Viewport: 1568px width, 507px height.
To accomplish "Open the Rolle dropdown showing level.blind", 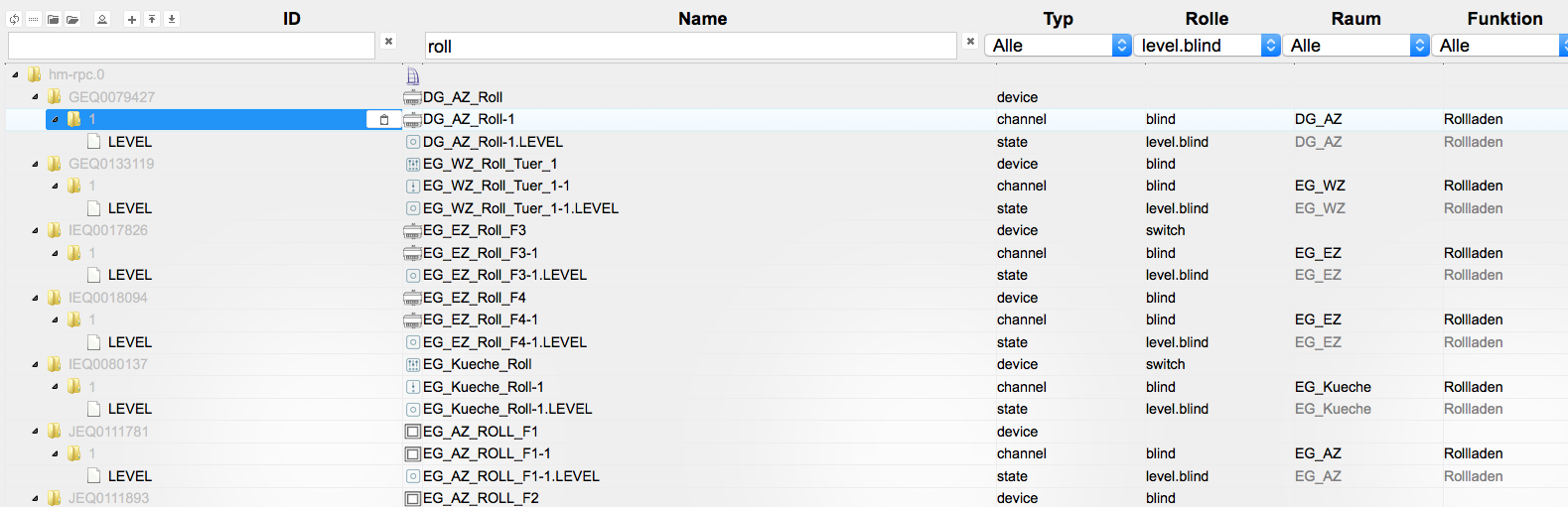I will [1208, 46].
